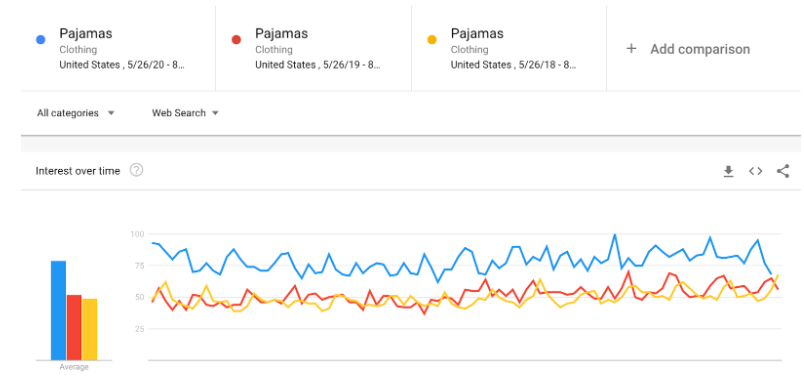Click the red average bar

74,328
